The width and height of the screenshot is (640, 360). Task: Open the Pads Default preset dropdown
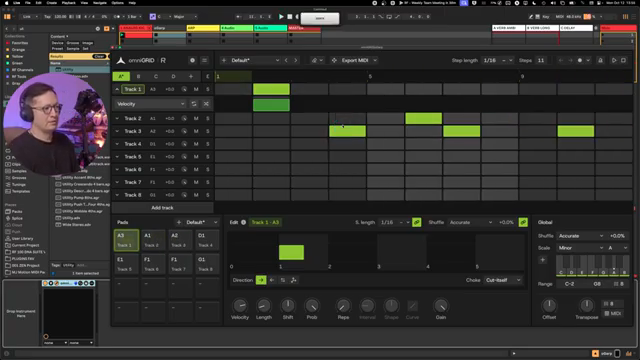[202, 222]
